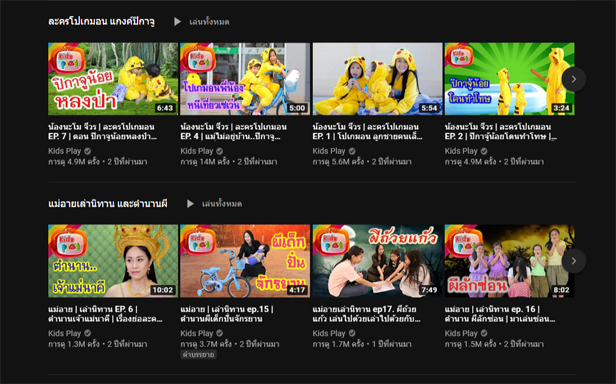Open video title เล่านิทาน ep. 16
The height and width of the screenshot is (384, 616).
(500, 314)
